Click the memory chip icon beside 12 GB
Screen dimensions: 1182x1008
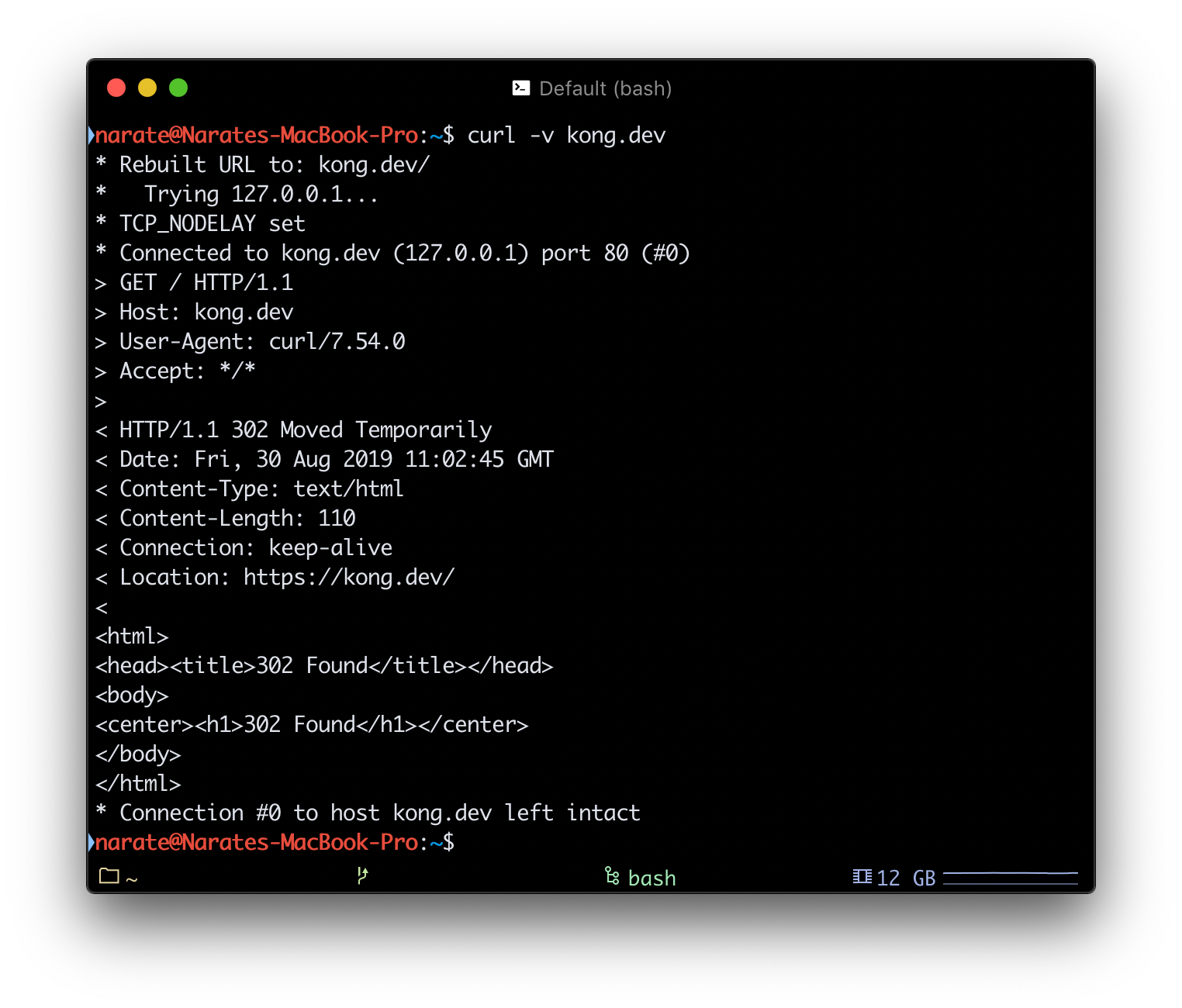[x=862, y=876]
